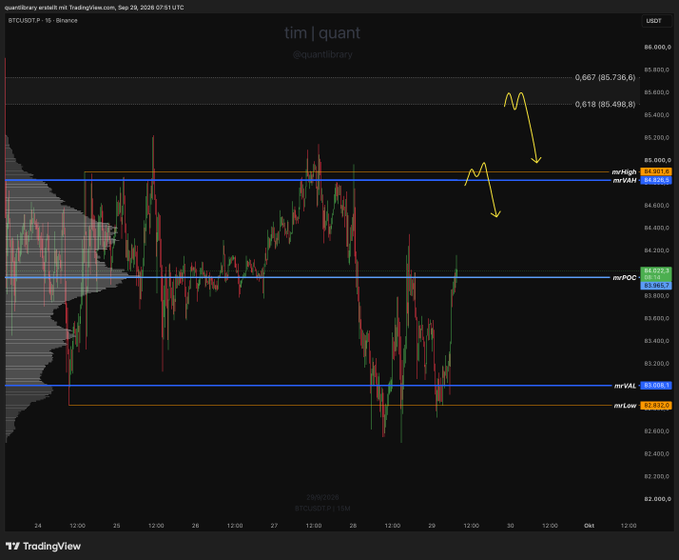
Task: Click the 85.800,0 price axis label
Action: pyautogui.click(x=657, y=69)
